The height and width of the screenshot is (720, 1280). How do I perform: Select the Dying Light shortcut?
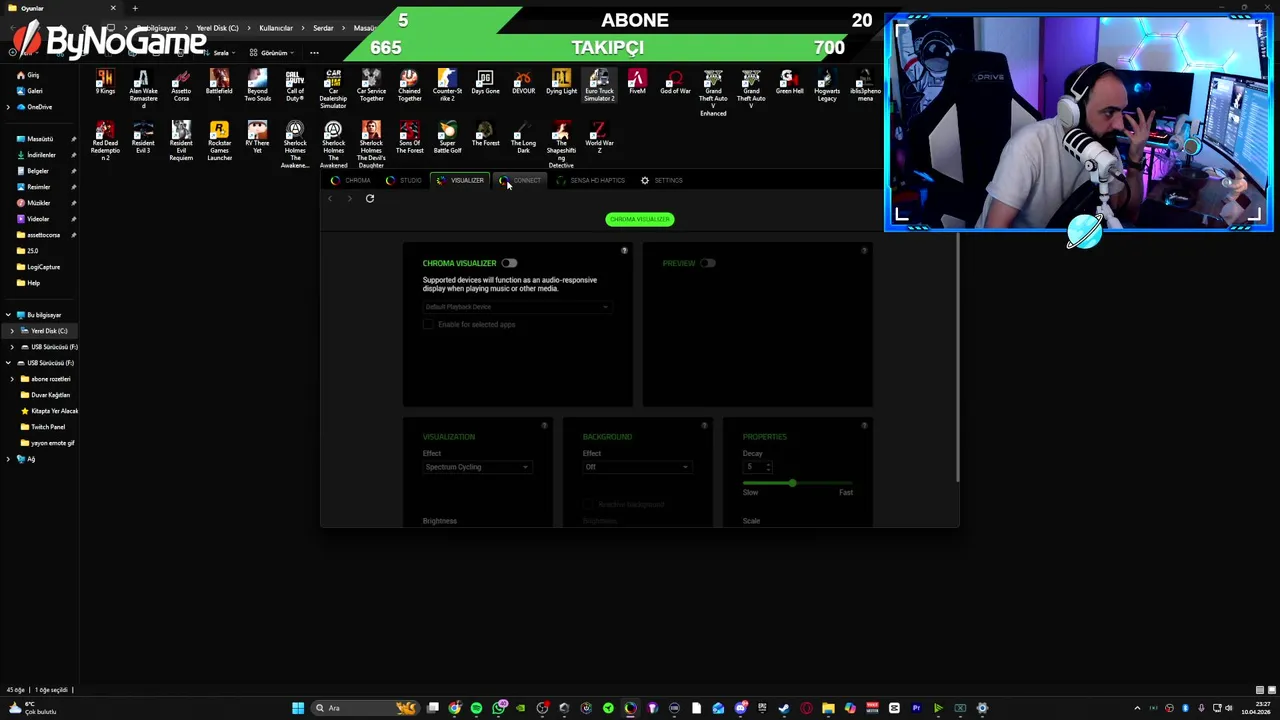pyautogui.click(x=561, y=83)
